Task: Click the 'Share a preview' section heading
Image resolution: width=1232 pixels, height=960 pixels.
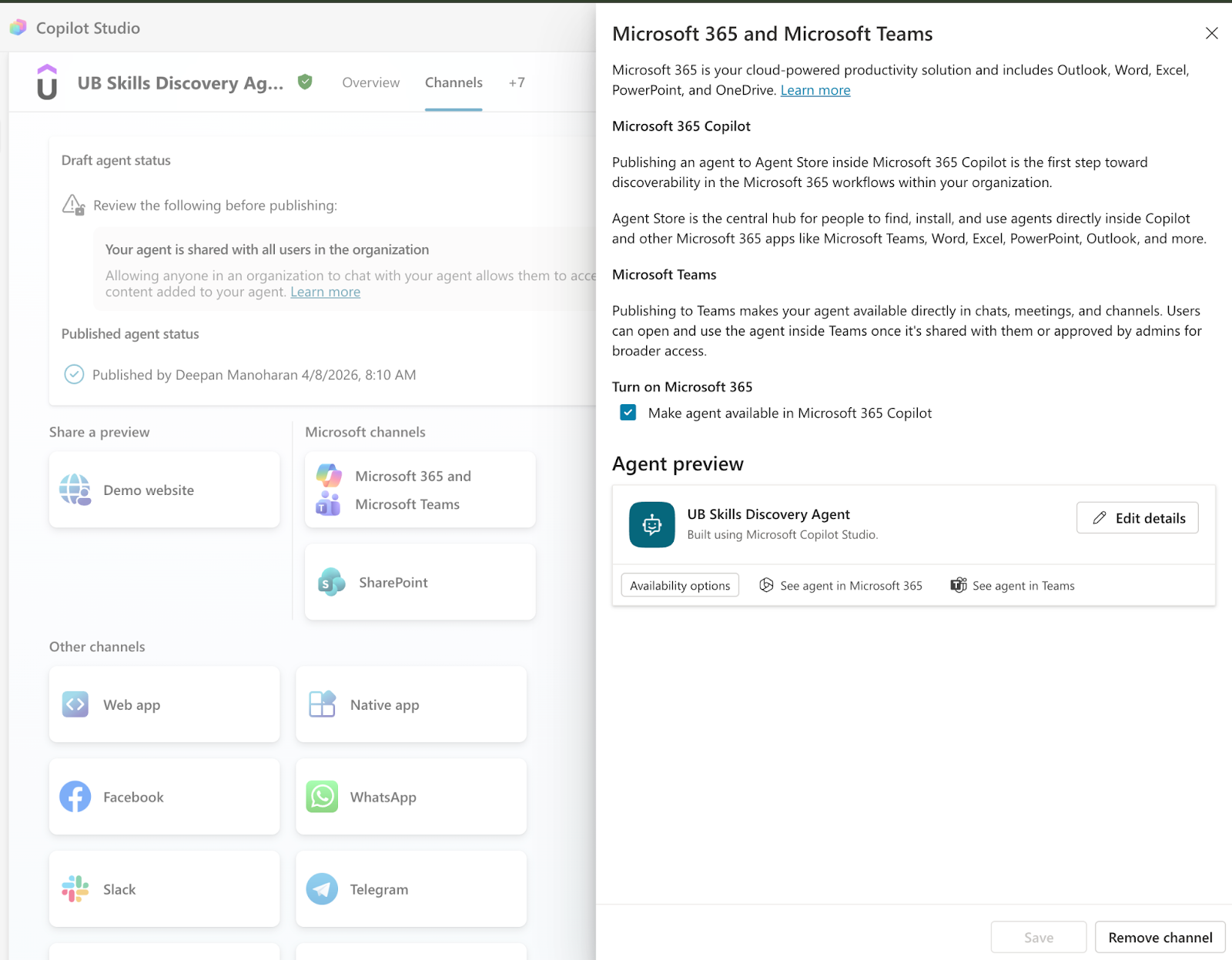Action: pos(99,432)
